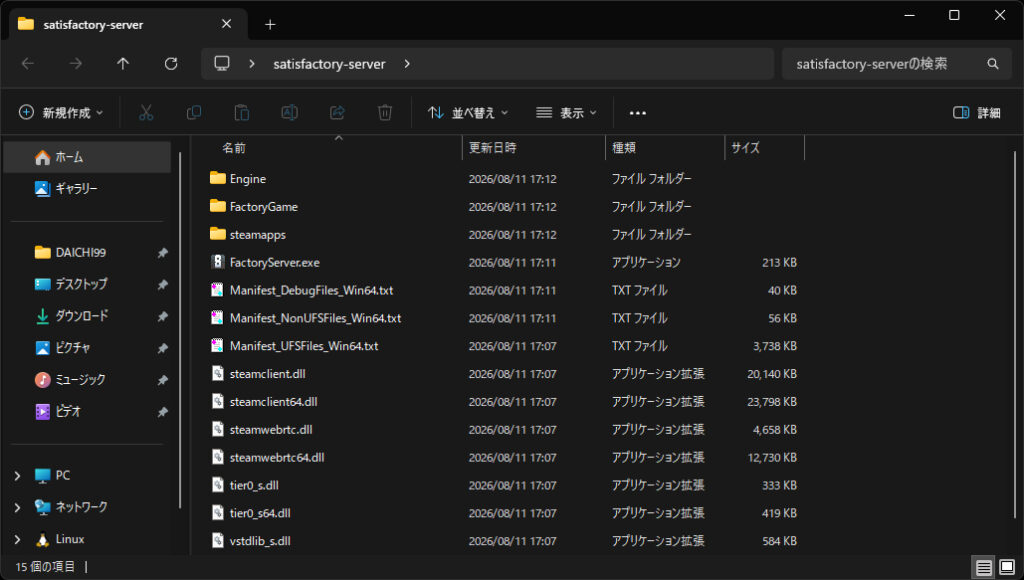The width and height of the screenshot is (1024, 580).
Task: Click the satisfactory-serverの検索 search field
Action: [897, 63]
